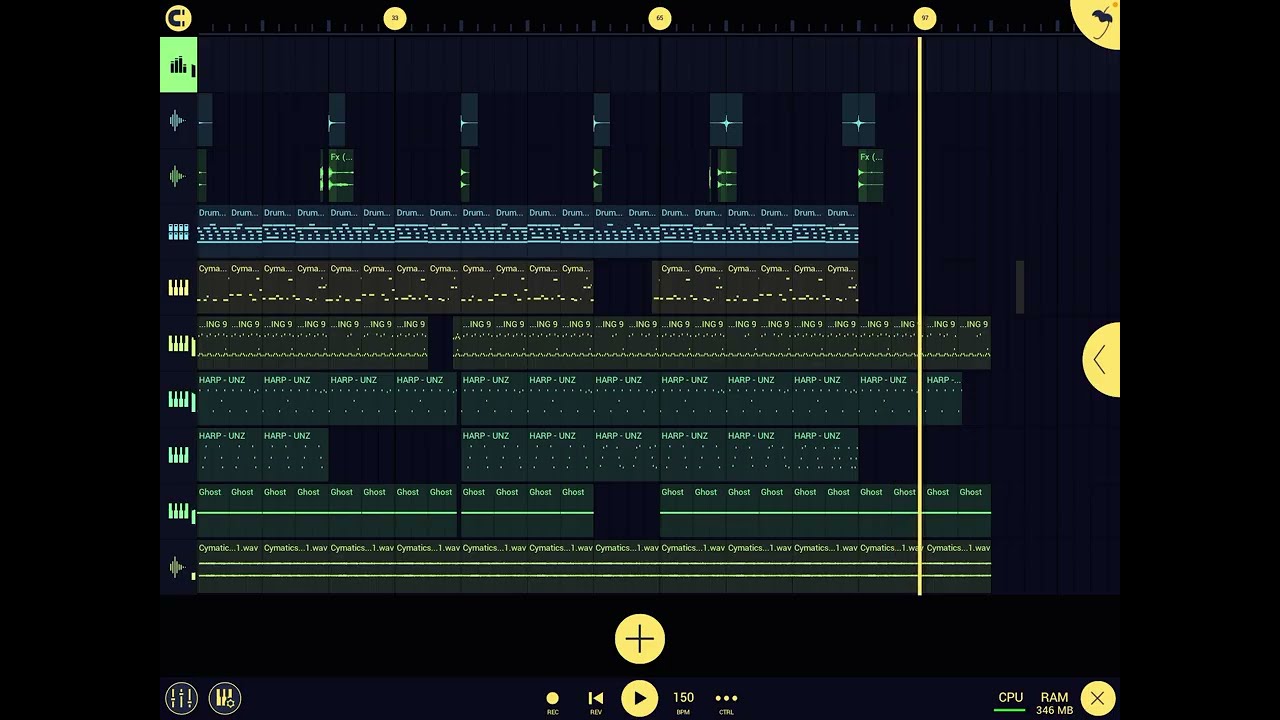Click the CPU usage meter
The width and height of the screenshot is (1280, 720).
[x=1010, y=701]
